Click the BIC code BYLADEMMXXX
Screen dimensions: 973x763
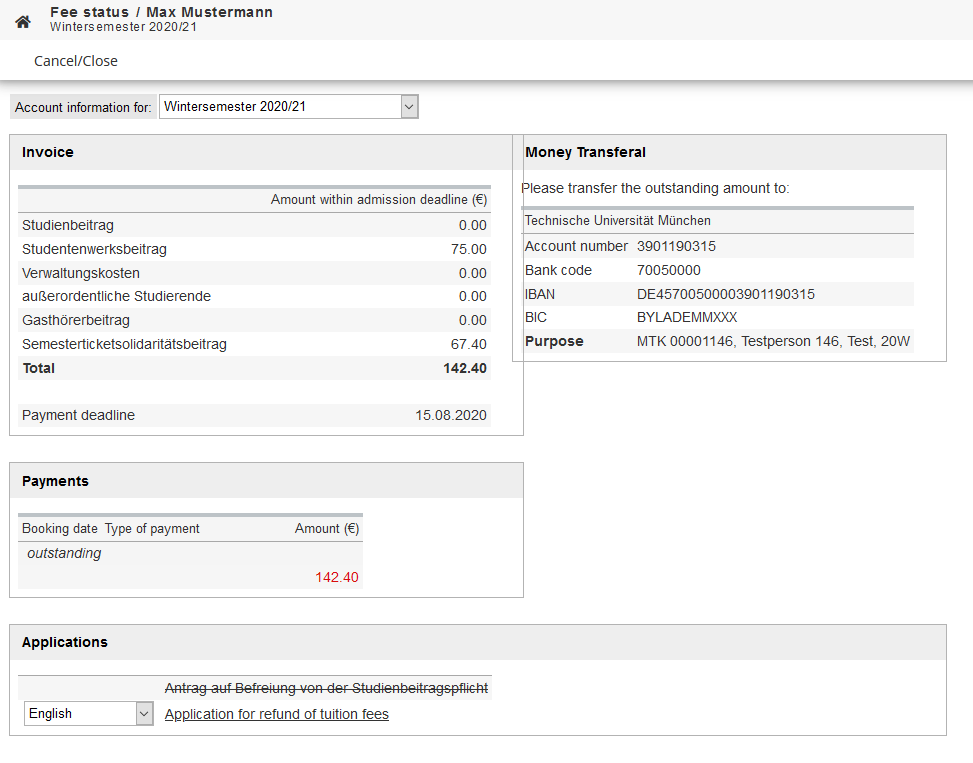686,317
